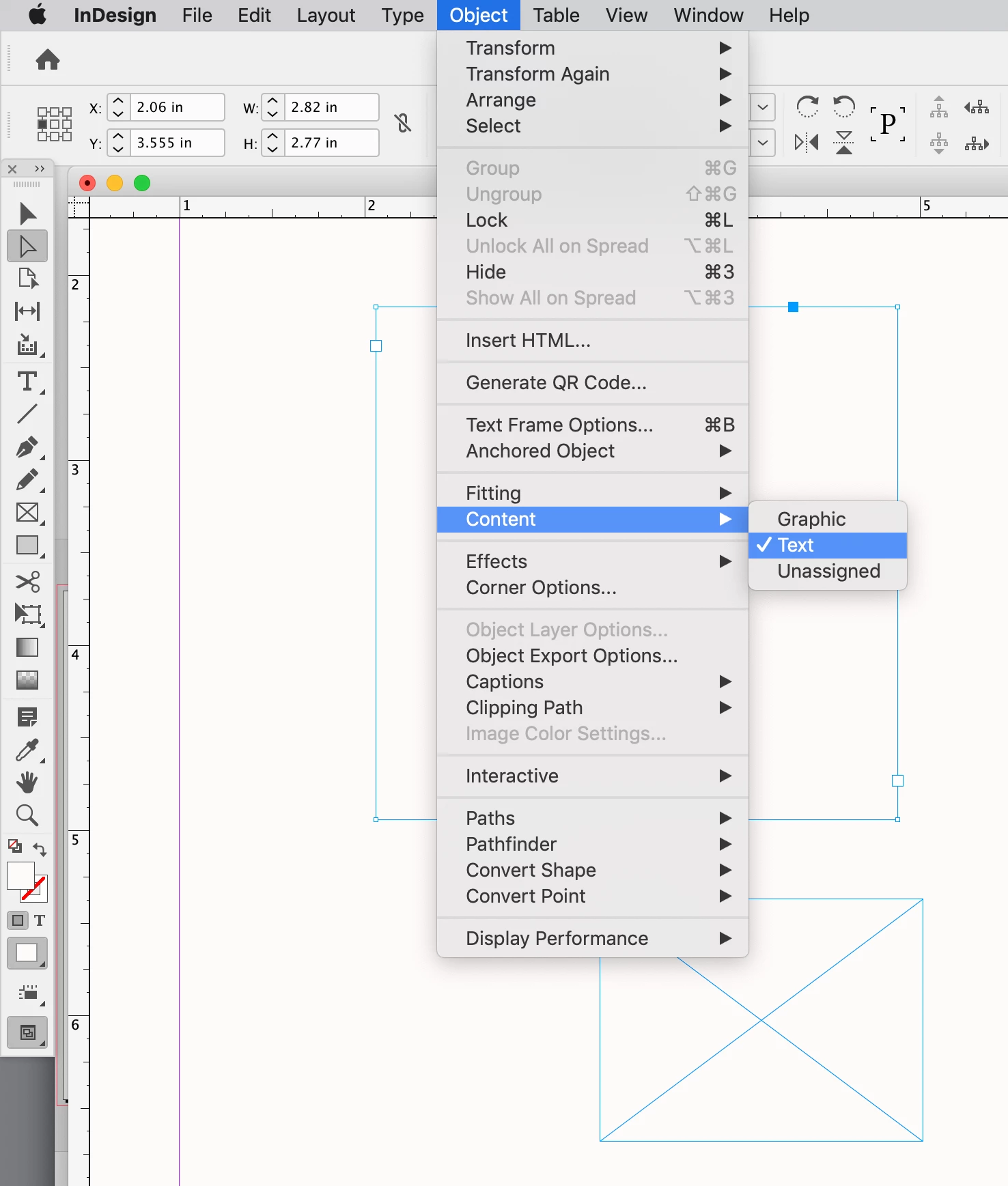The image size is (1008, 1186).
Task: Click the Apply Color swatch button
Action: 27,953
